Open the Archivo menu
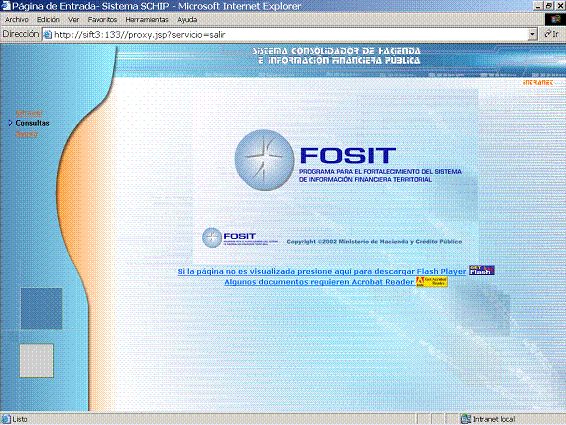 [17, 19]
